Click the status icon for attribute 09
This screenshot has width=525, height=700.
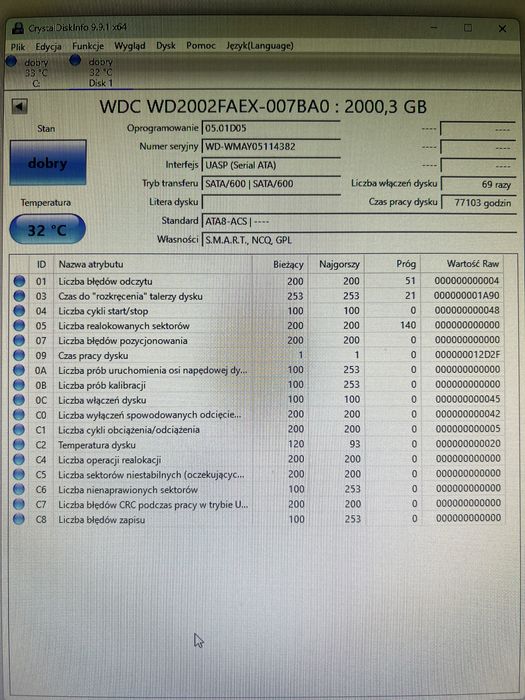click(19, 355)
